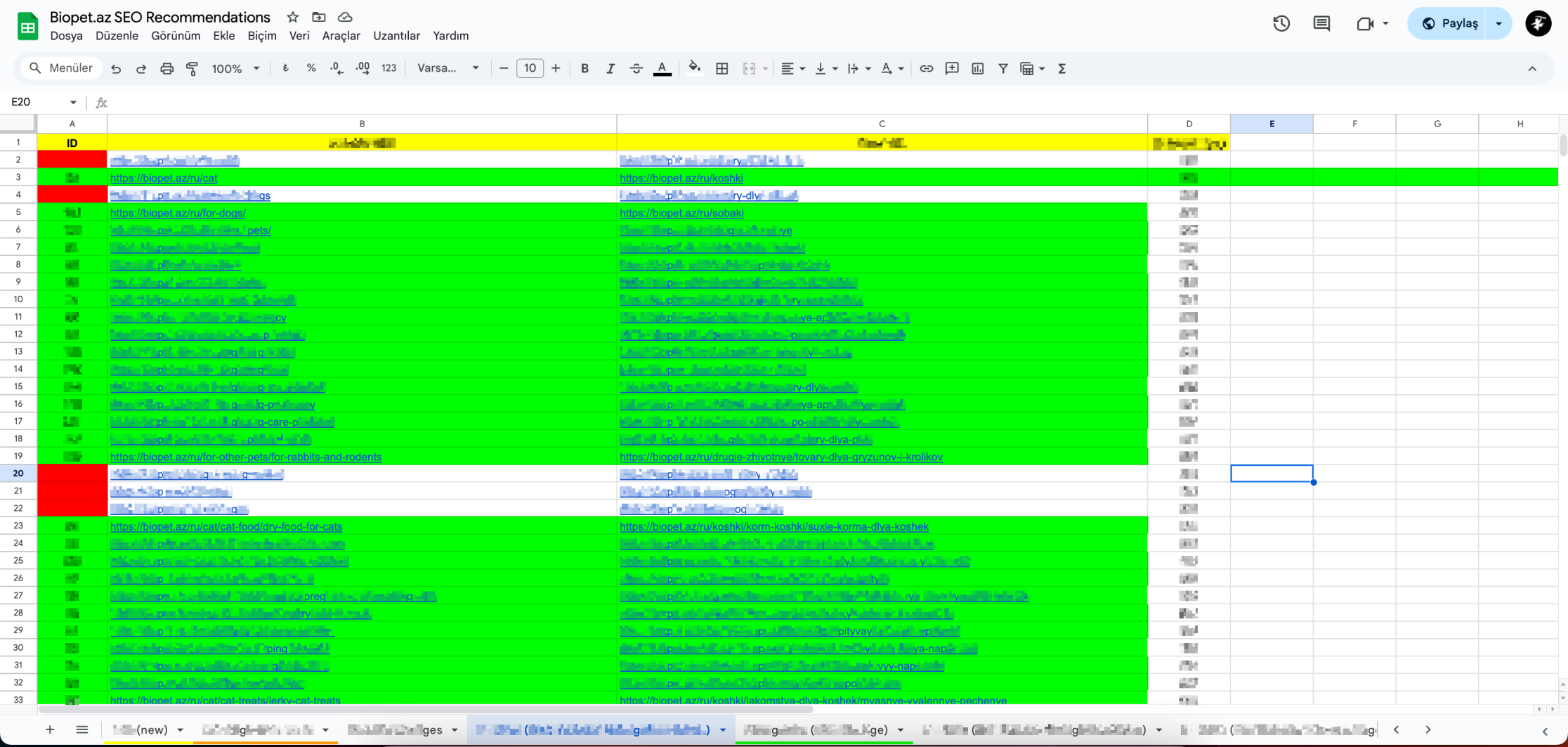Viewport: 1568px width, 747px height.
Task: Click the Insert comment icon
Action: [952, 69]
